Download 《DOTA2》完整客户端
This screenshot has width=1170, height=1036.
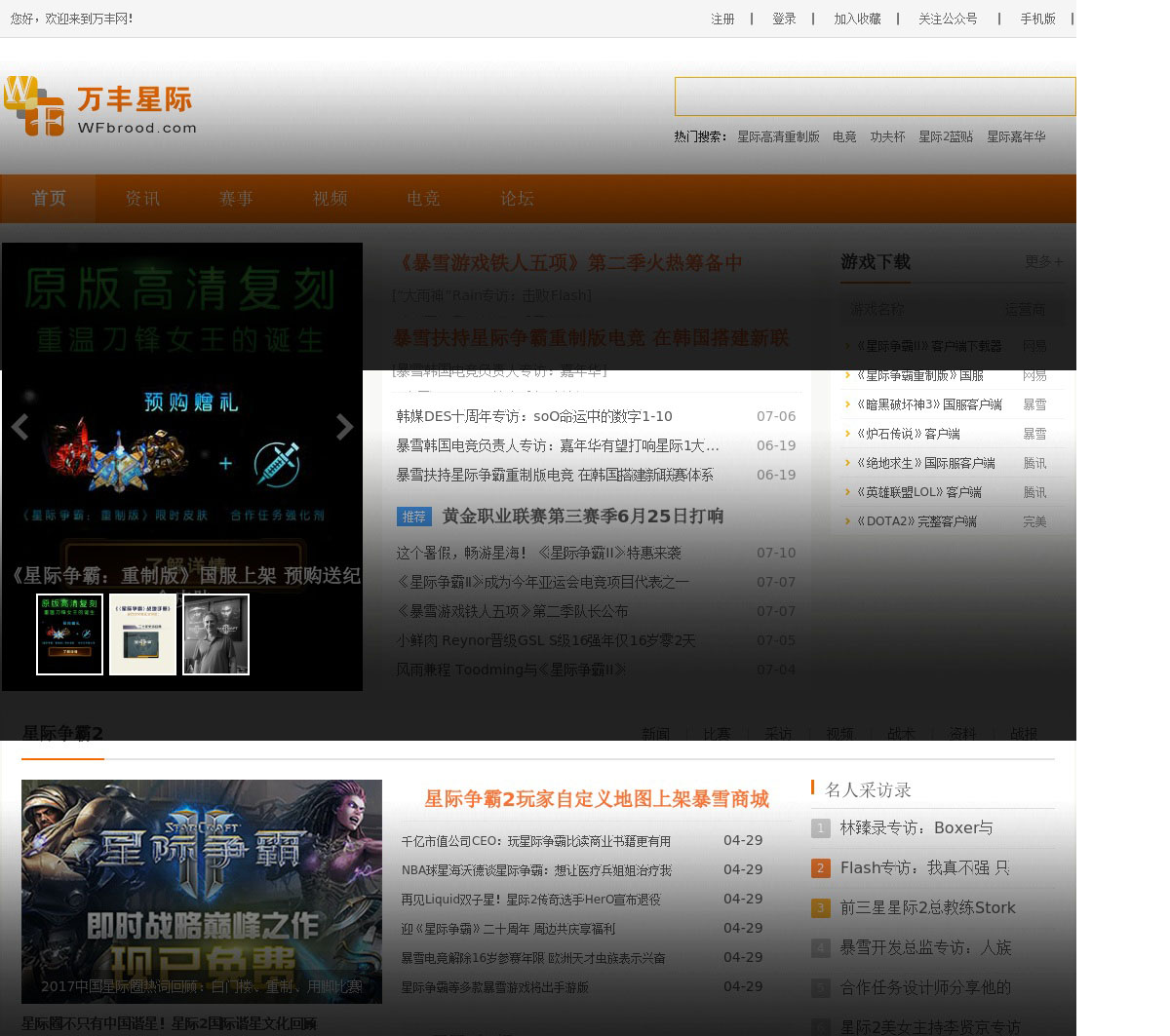[x=916, y=521]
